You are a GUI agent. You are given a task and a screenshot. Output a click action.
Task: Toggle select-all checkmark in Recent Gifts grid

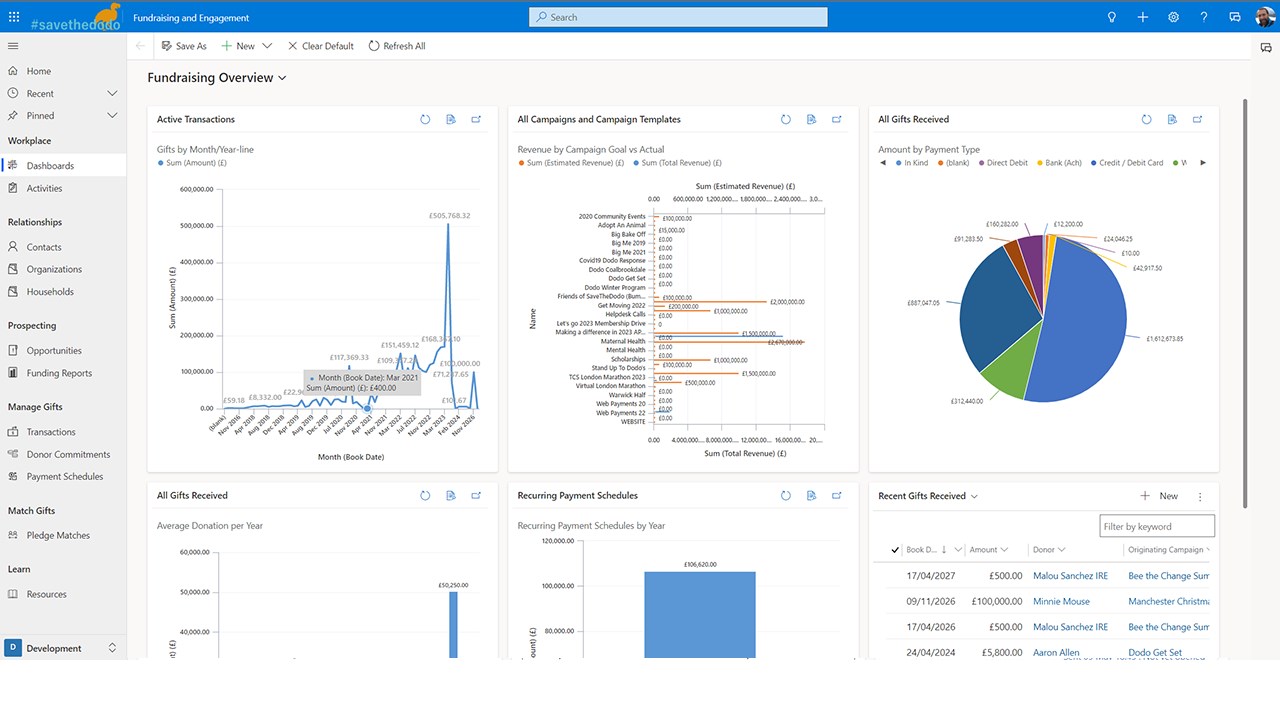coord(895,550)
